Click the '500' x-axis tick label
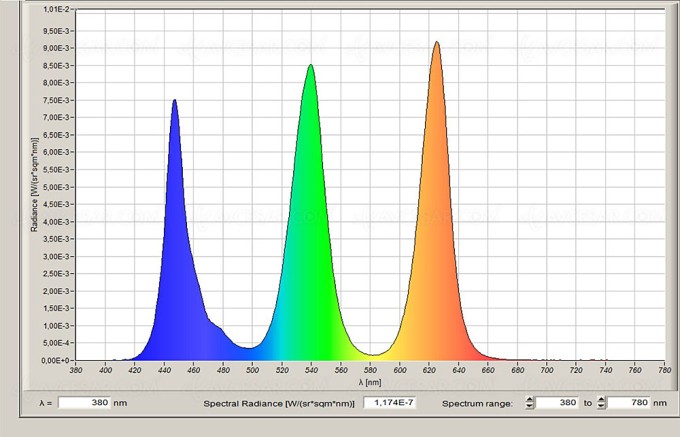The width and height of the screenshot is (680, 437). tap(252, 370)
